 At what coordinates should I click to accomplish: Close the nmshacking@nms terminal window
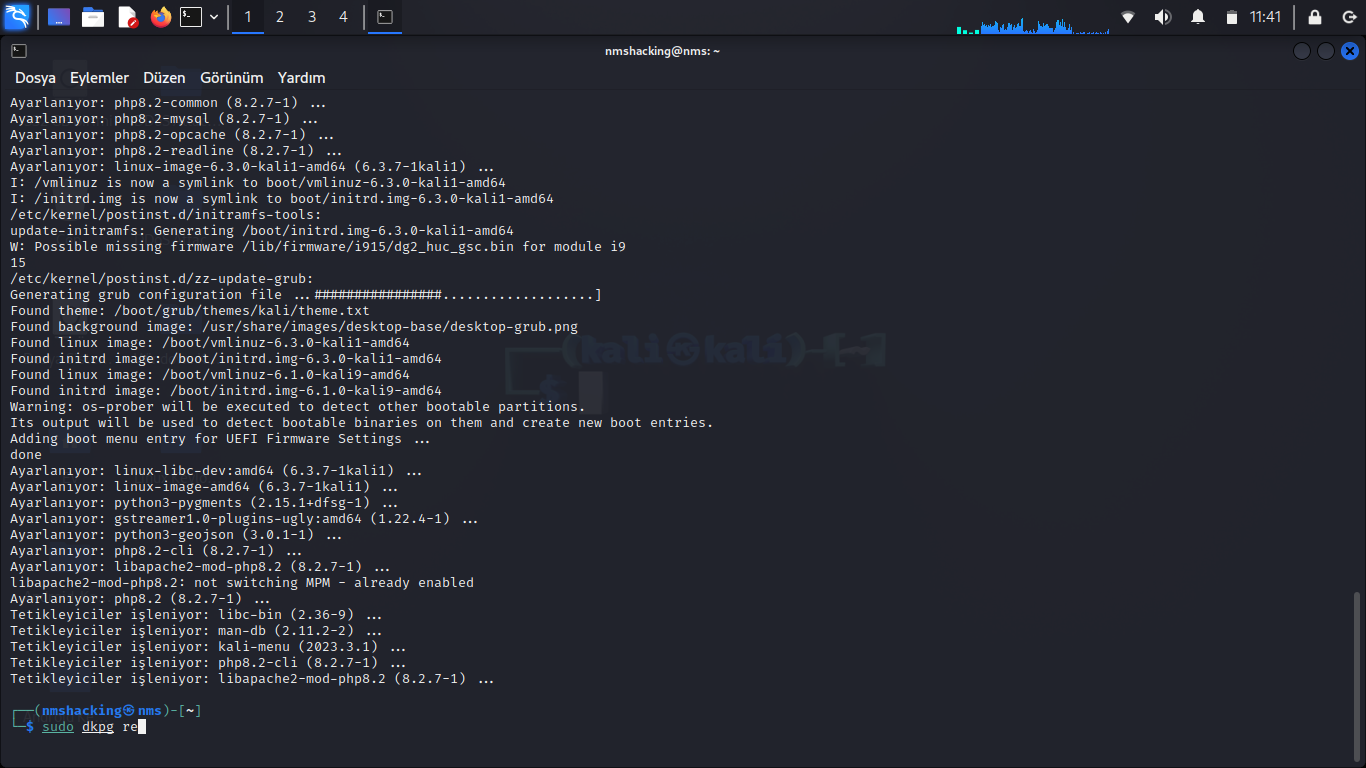pos(1350,51)
